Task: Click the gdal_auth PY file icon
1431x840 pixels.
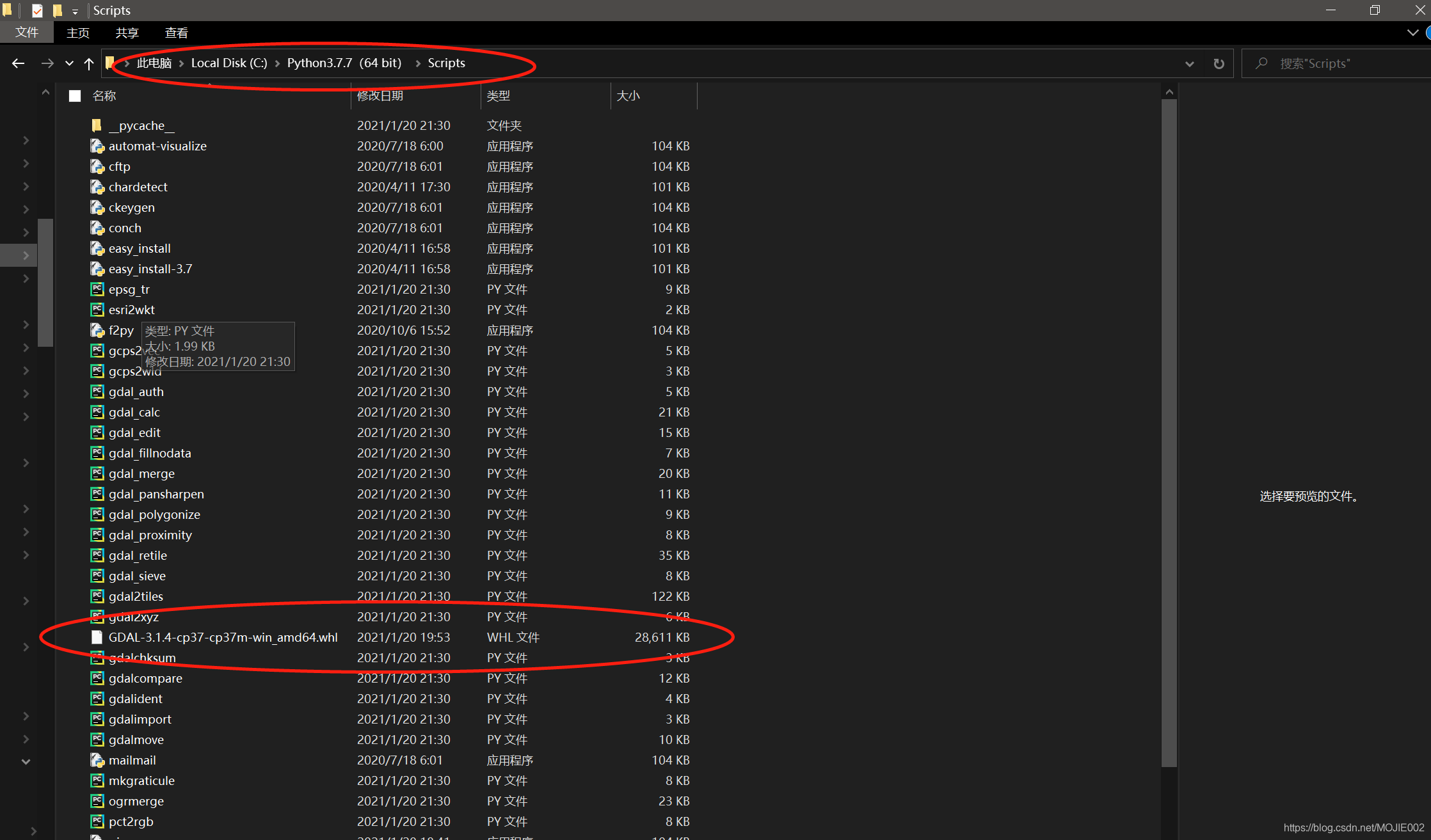Action: (97, 392)
